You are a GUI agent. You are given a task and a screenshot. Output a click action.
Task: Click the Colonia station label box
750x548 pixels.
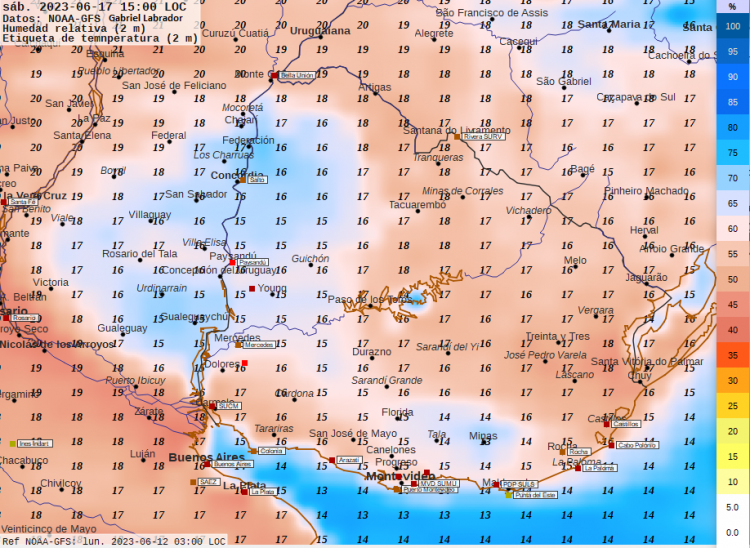pos(271,451)
